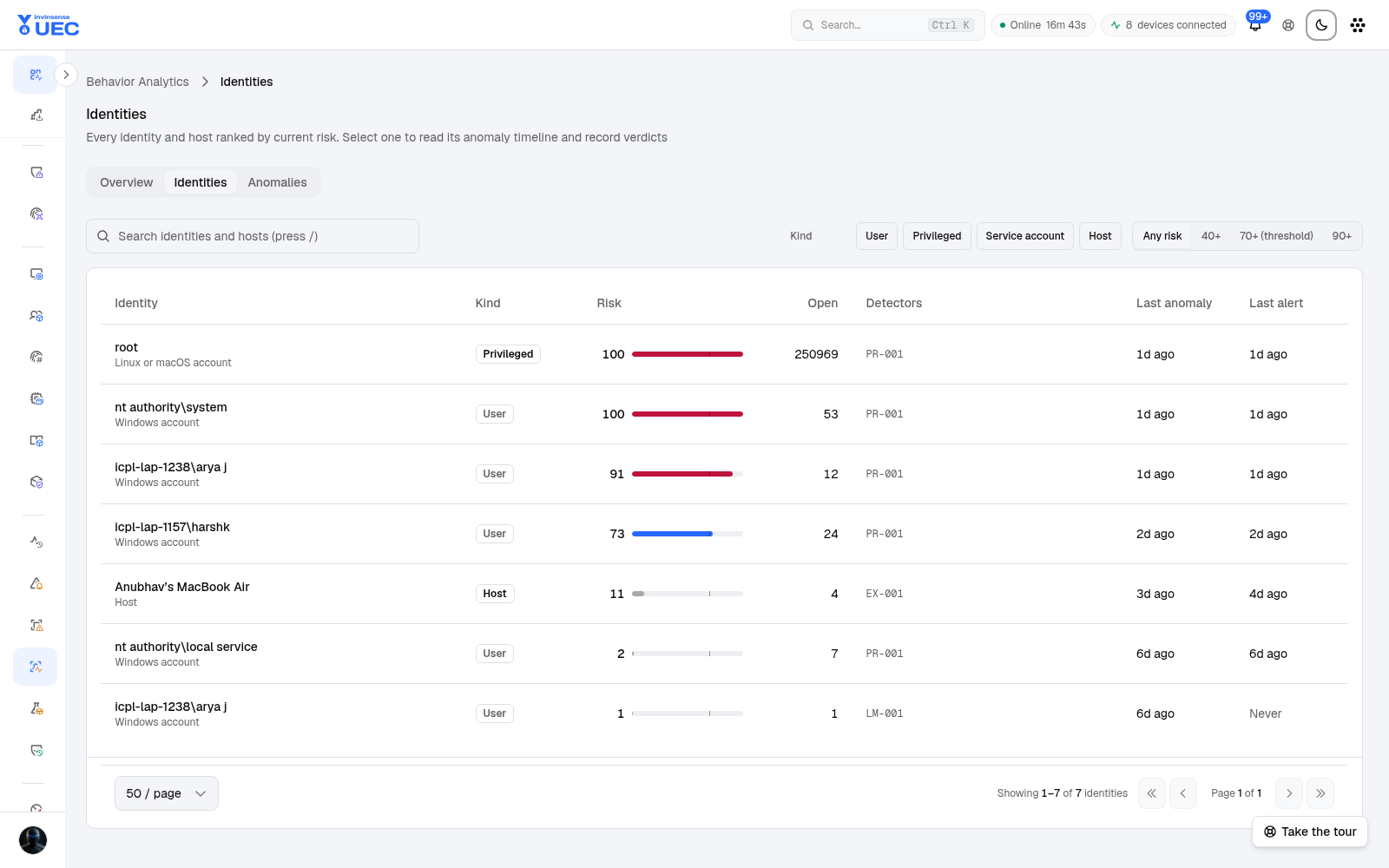Open the monitor with chip sidebar icon

pos(36,273)
